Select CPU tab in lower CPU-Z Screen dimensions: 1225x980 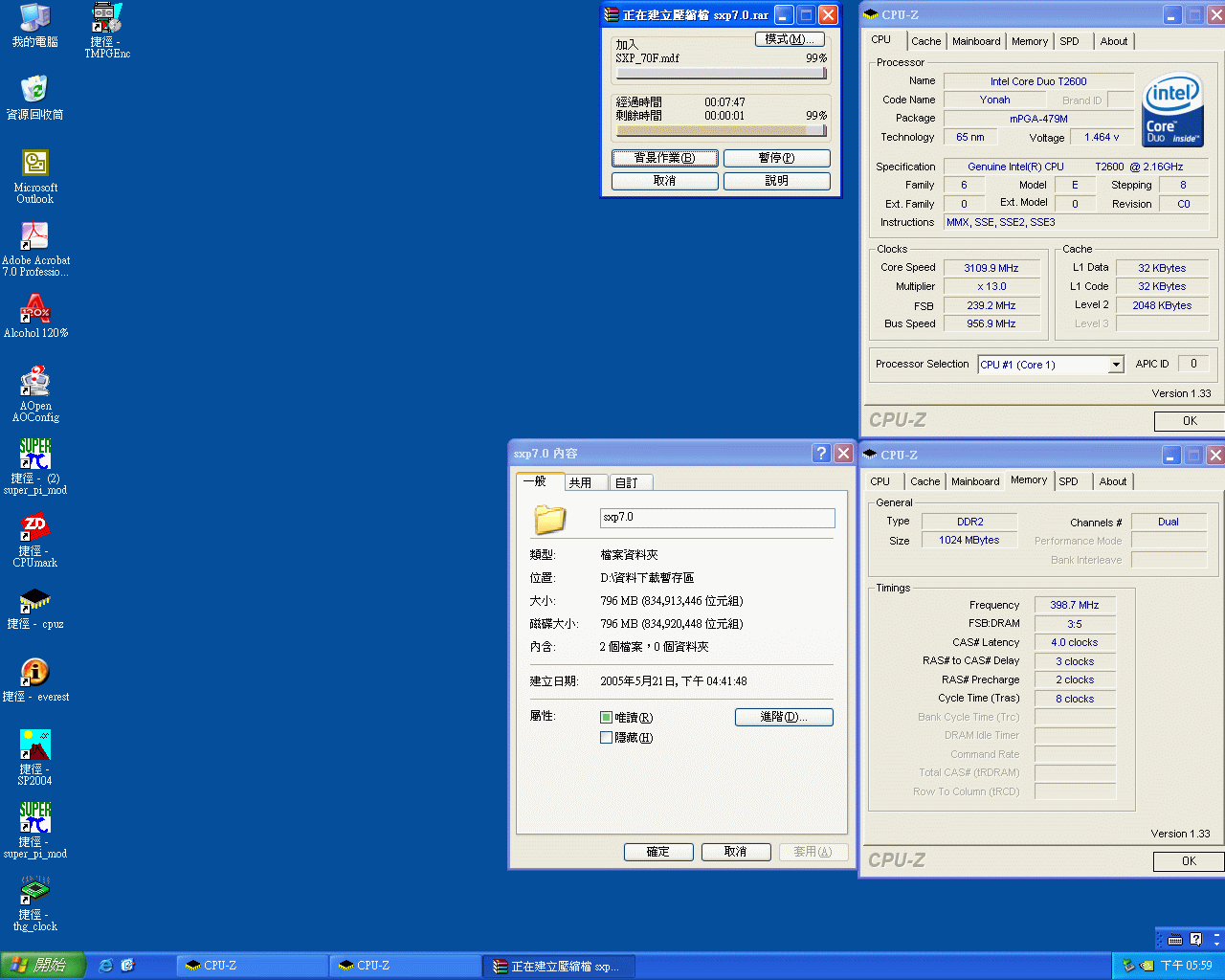880,481
